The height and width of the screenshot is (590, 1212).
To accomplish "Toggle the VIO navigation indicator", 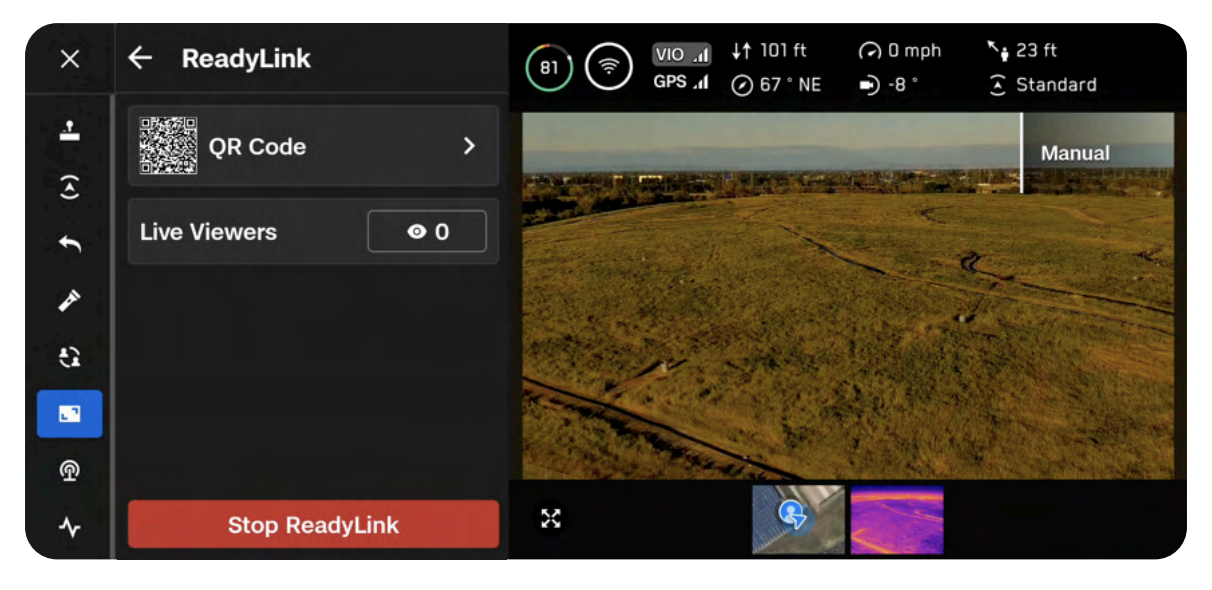I will 681,54.
